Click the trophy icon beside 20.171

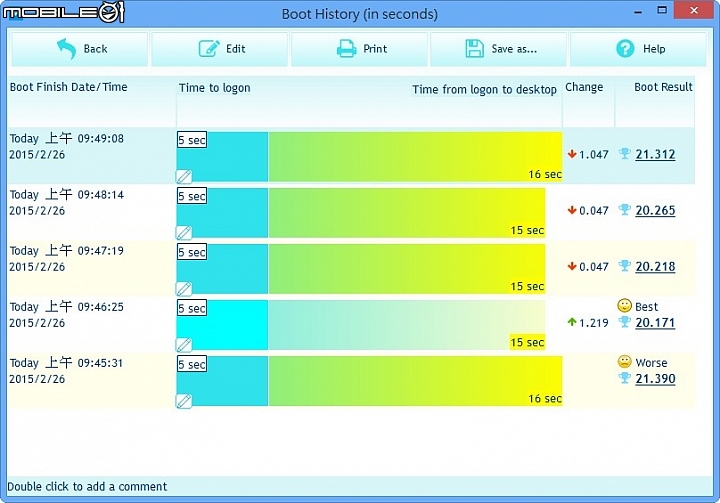(624, 322)
